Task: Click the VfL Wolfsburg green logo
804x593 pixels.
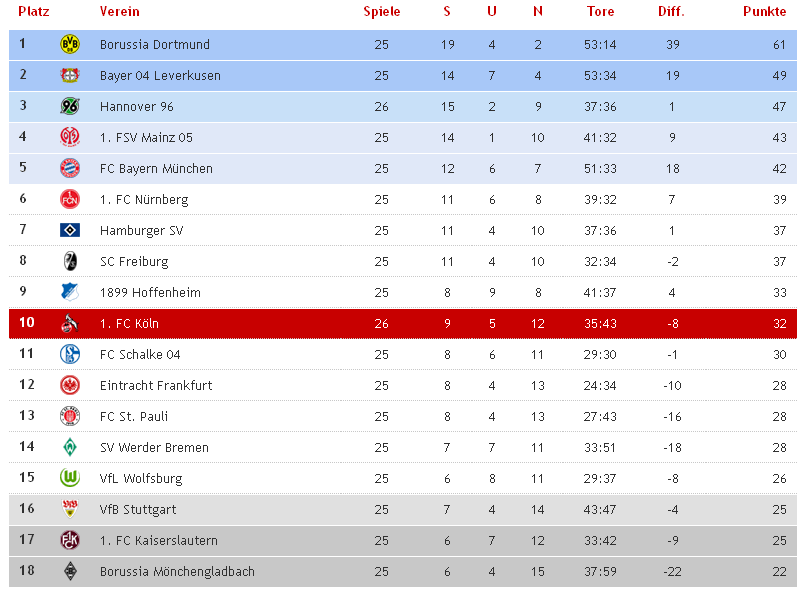Action: point(70,478)
